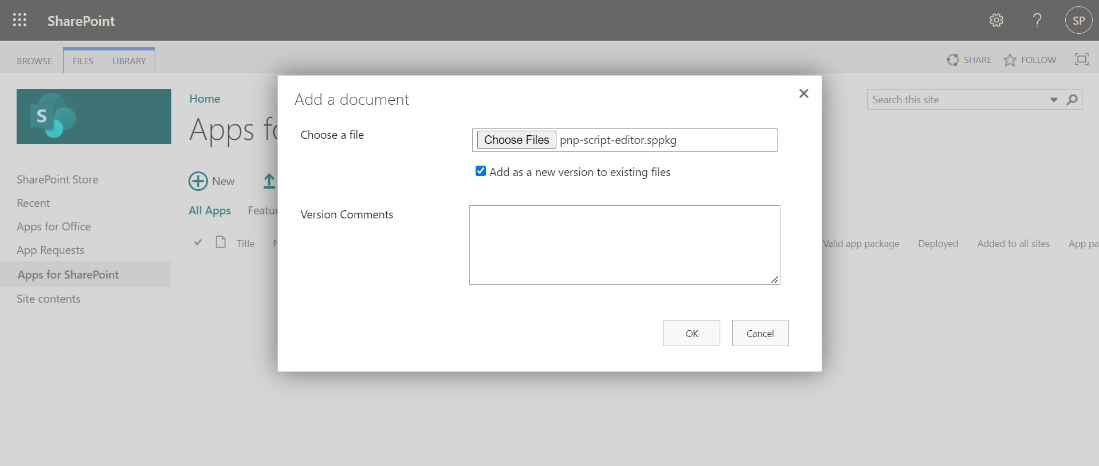1099x466 pixels.
Task: Close the Add a document dialog
Action: tap(803, 93)
